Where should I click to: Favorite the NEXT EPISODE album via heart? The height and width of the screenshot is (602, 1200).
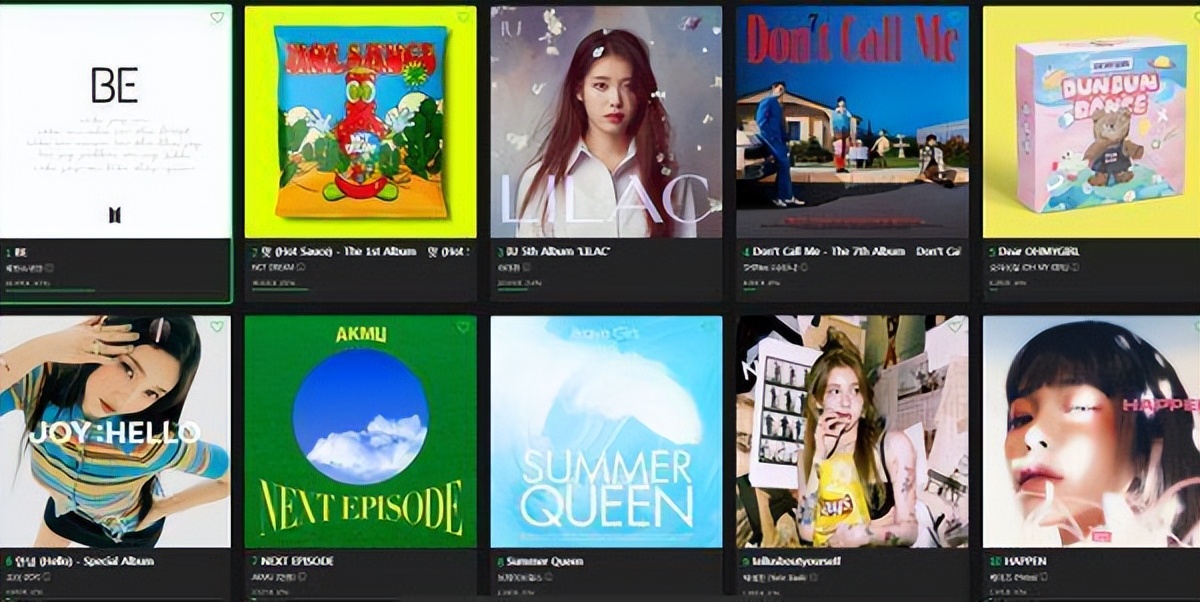pyautogui.click(x=463, y=327)
